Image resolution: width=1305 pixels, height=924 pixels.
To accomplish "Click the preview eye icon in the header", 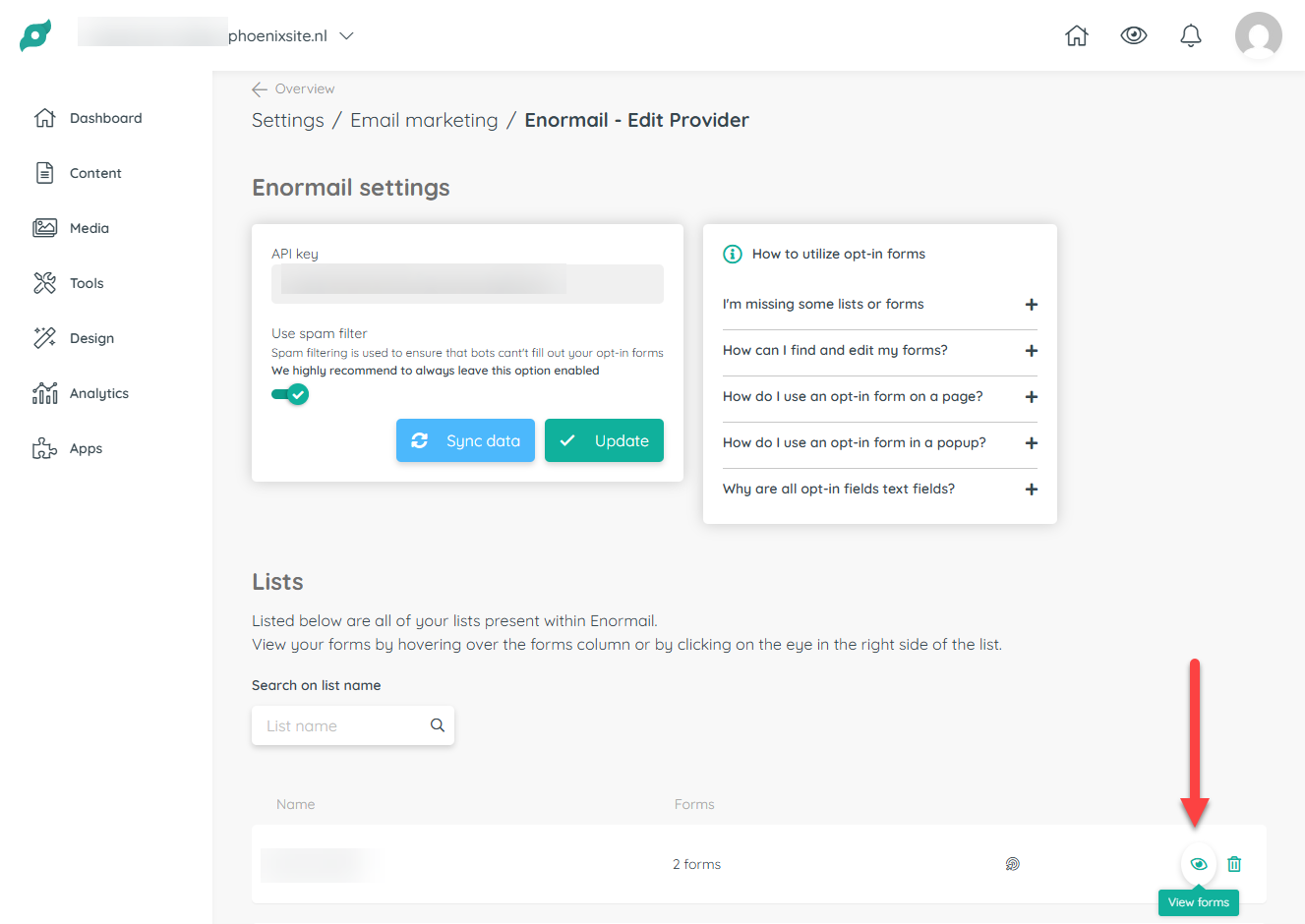I will (1134, 35).
